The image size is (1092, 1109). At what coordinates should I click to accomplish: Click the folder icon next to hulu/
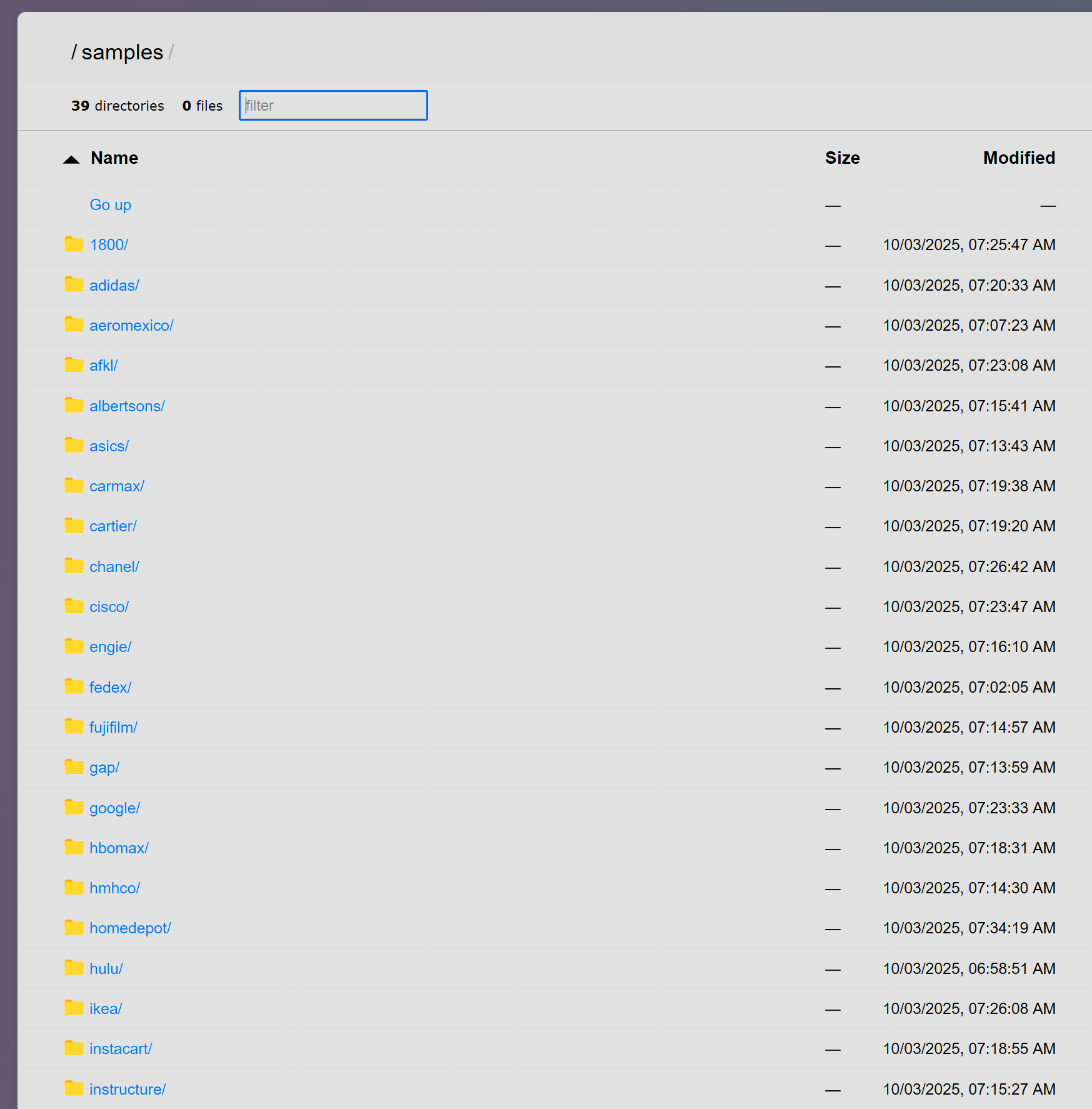[74, 968]
